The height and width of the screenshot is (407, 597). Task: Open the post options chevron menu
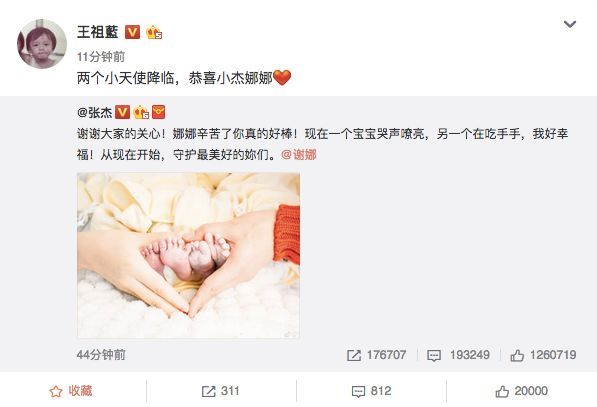click(x=570, y=24)
